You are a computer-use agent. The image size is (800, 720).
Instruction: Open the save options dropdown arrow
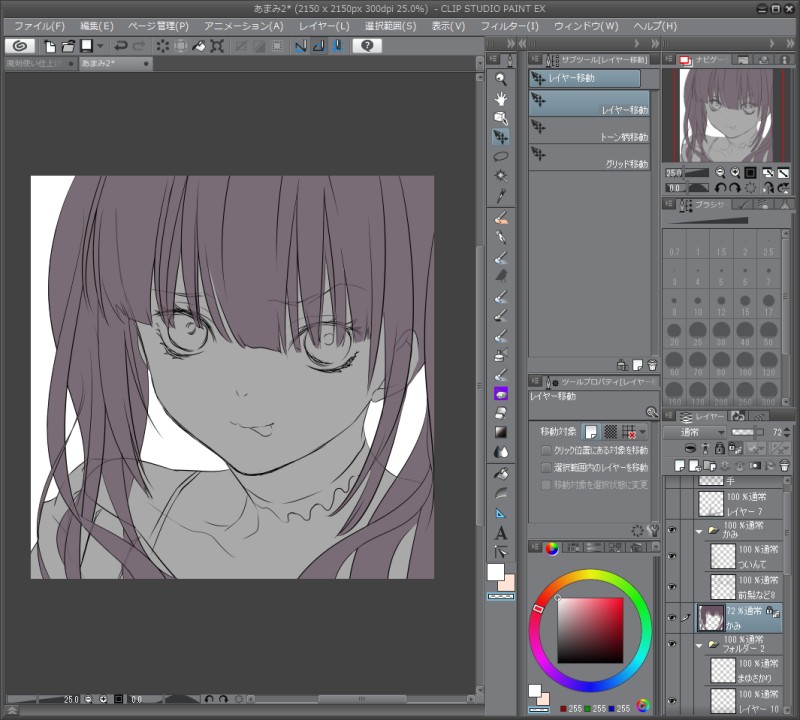coord(101,46)
